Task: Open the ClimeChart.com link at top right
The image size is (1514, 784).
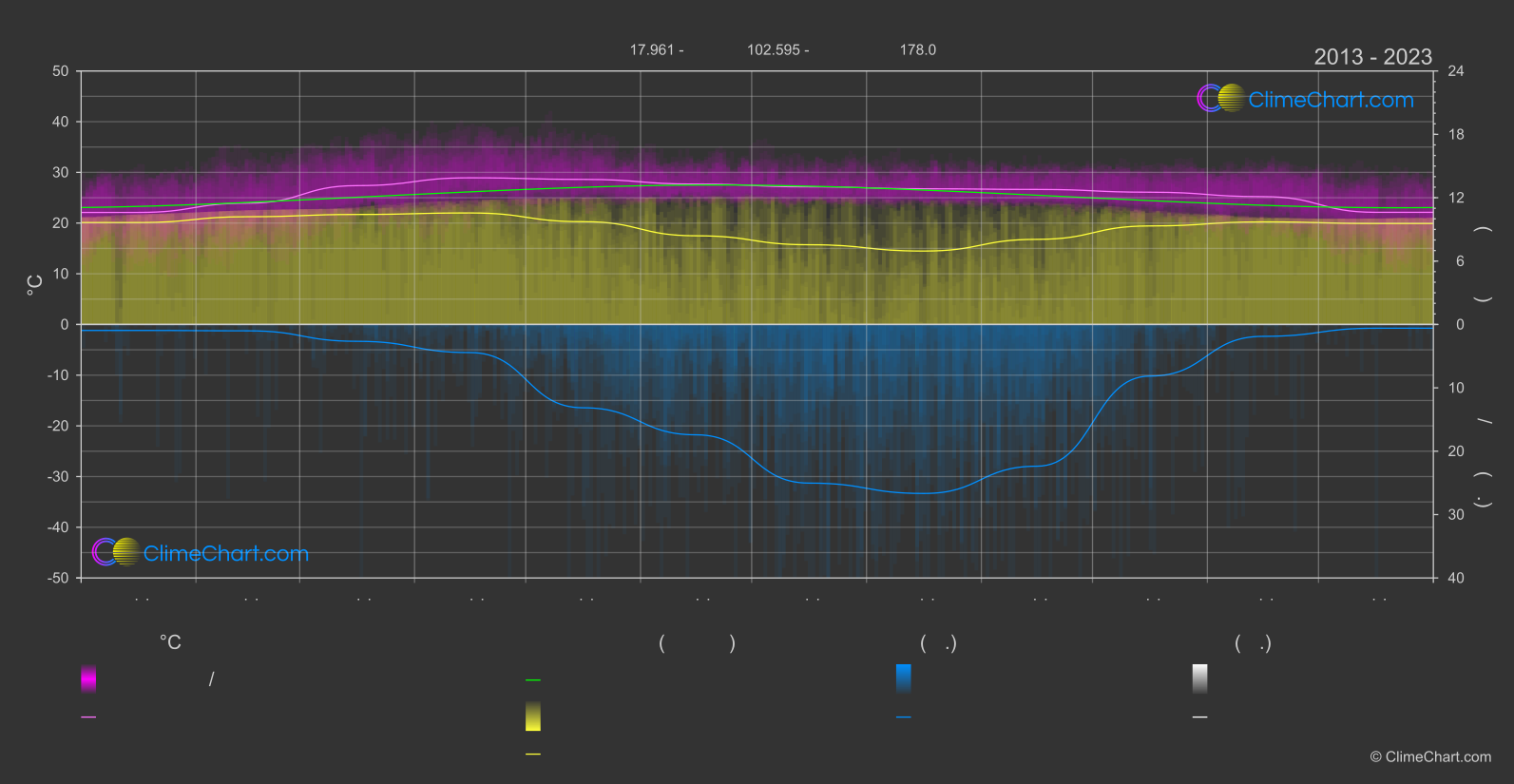Action: [x=1331, y=100]
